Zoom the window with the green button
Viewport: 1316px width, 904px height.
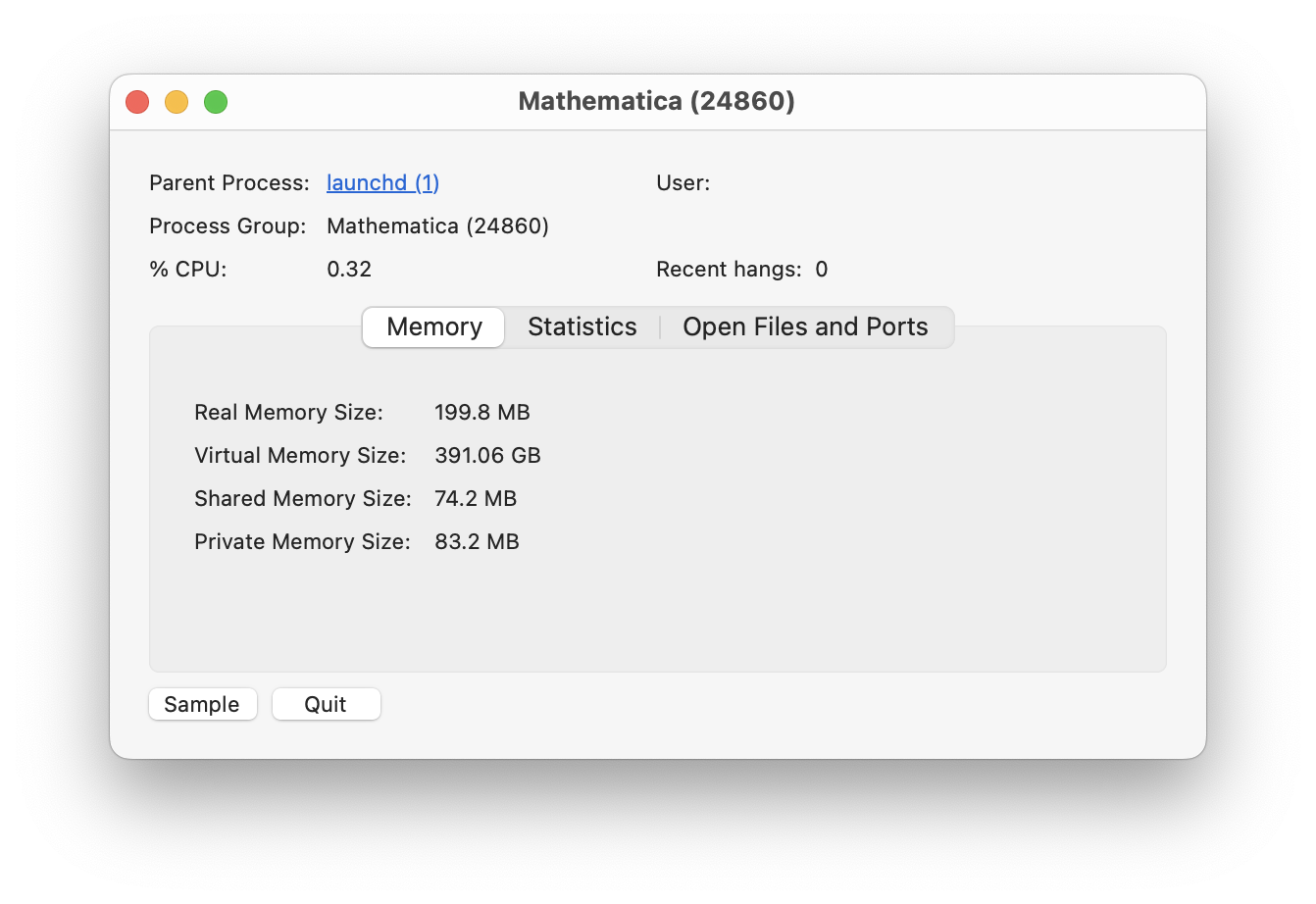coord(216,102)
